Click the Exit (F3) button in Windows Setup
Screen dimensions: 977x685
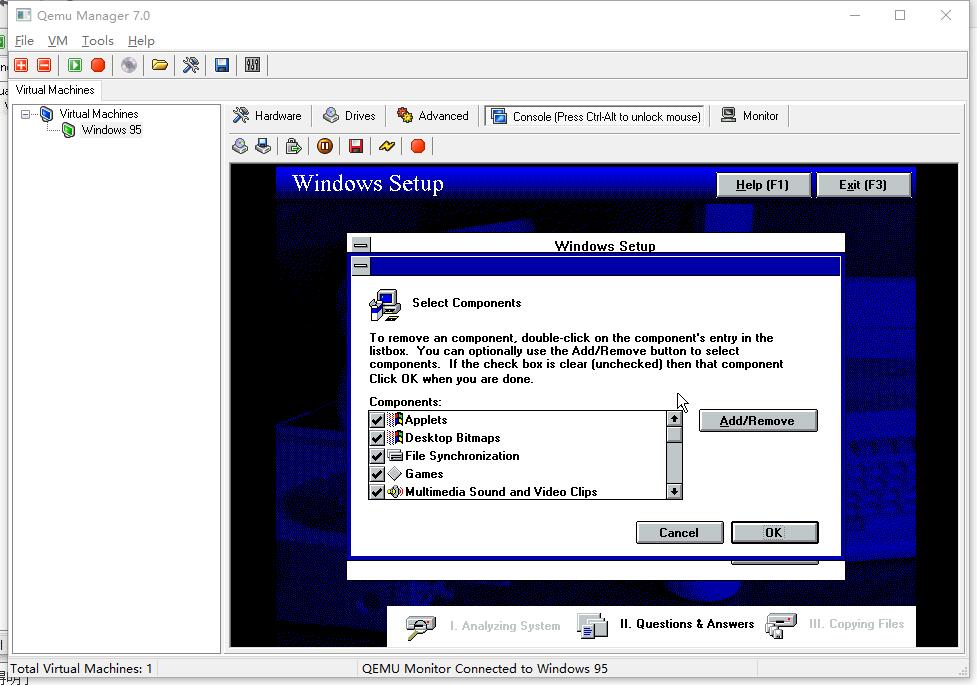(x=863, y=185)
